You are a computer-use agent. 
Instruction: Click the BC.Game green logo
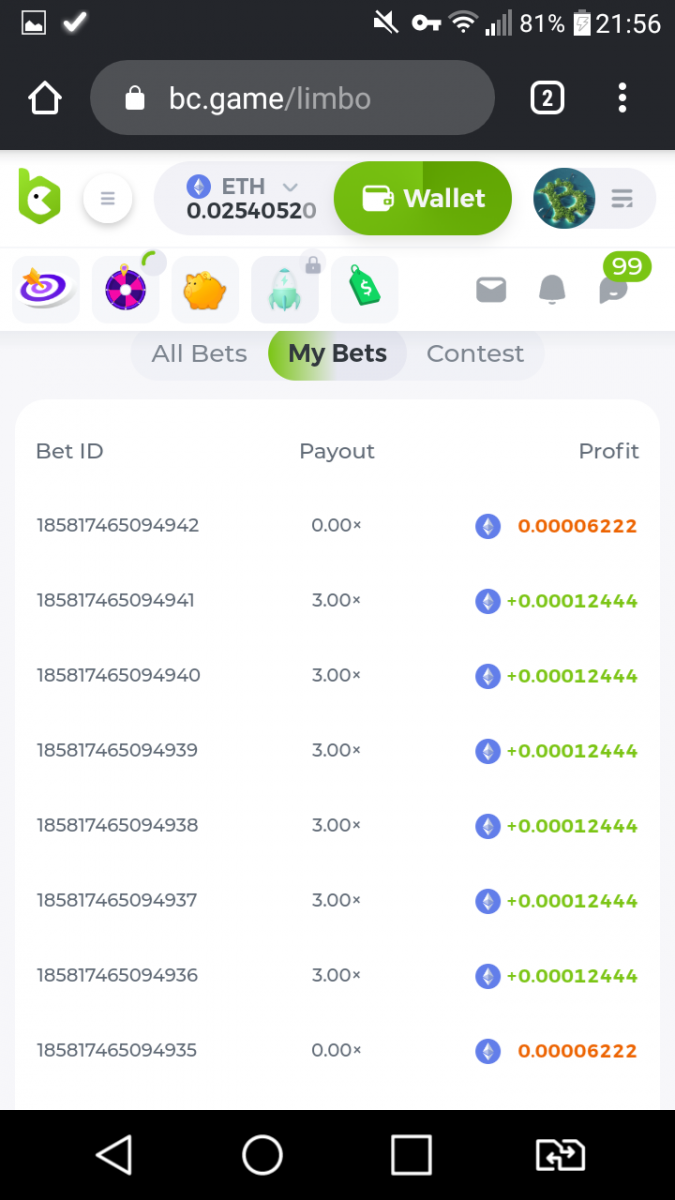(x=40, y=195)
